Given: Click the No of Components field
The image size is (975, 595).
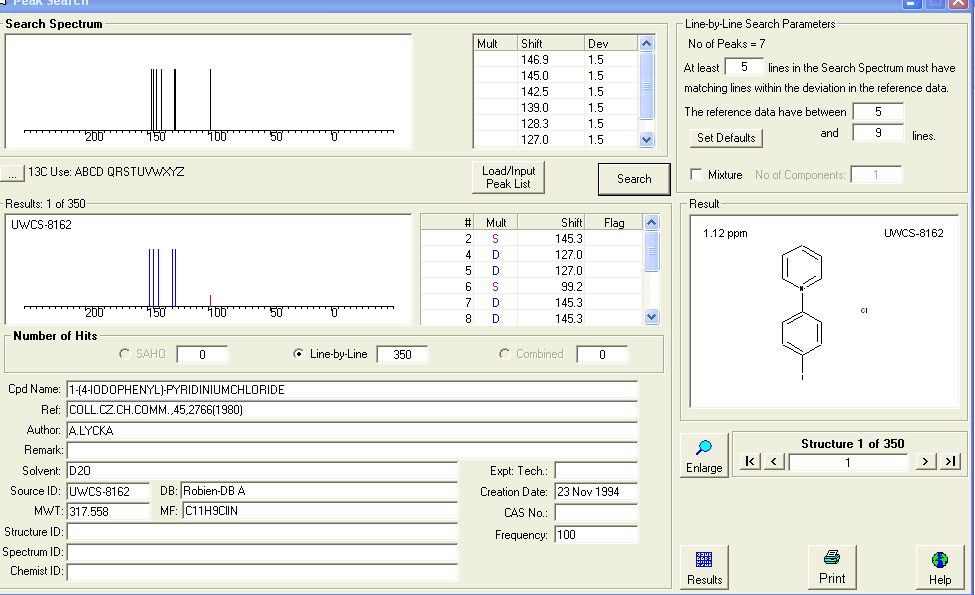Looking at the screenshot, I should point(877,173).
